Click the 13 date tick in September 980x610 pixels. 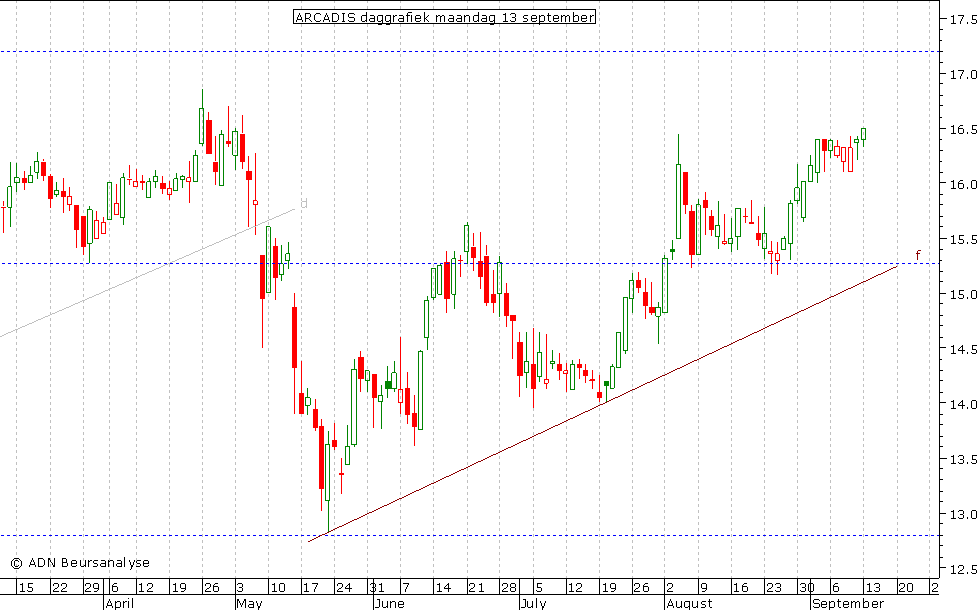pyautogui.click(x=872, y=587)
